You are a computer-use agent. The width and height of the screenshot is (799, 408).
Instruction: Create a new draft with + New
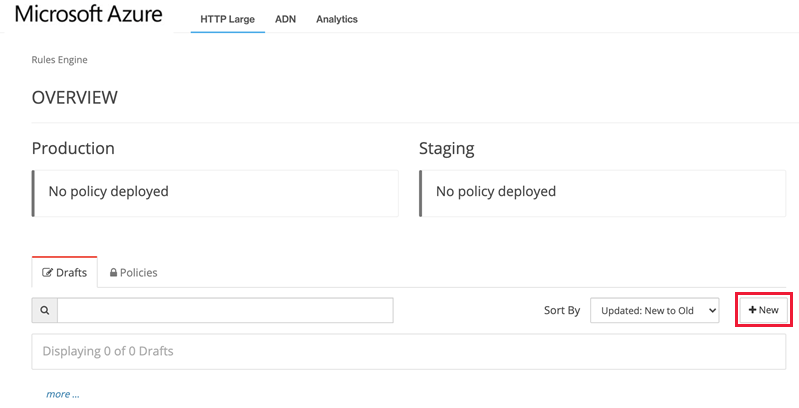[764, 310]
